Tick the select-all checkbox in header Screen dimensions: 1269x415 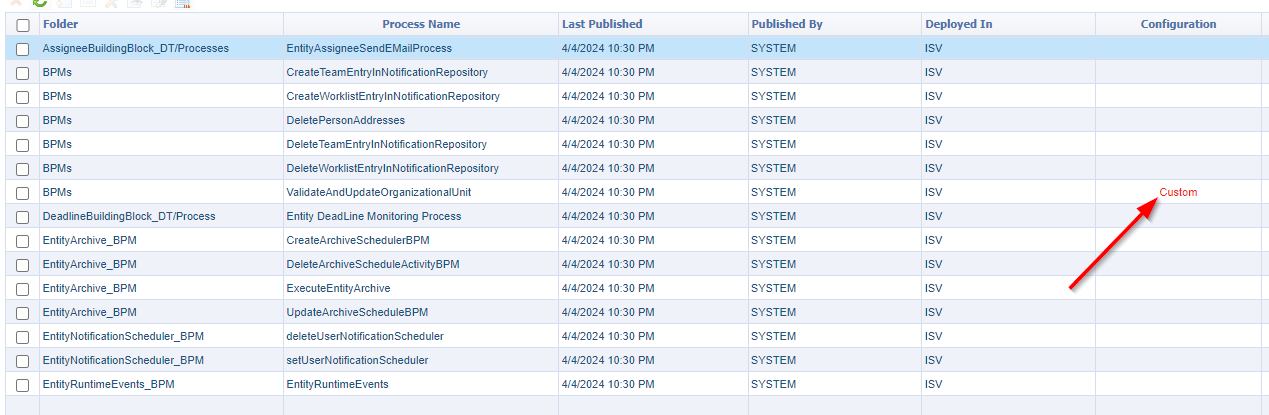coord(23,25)
